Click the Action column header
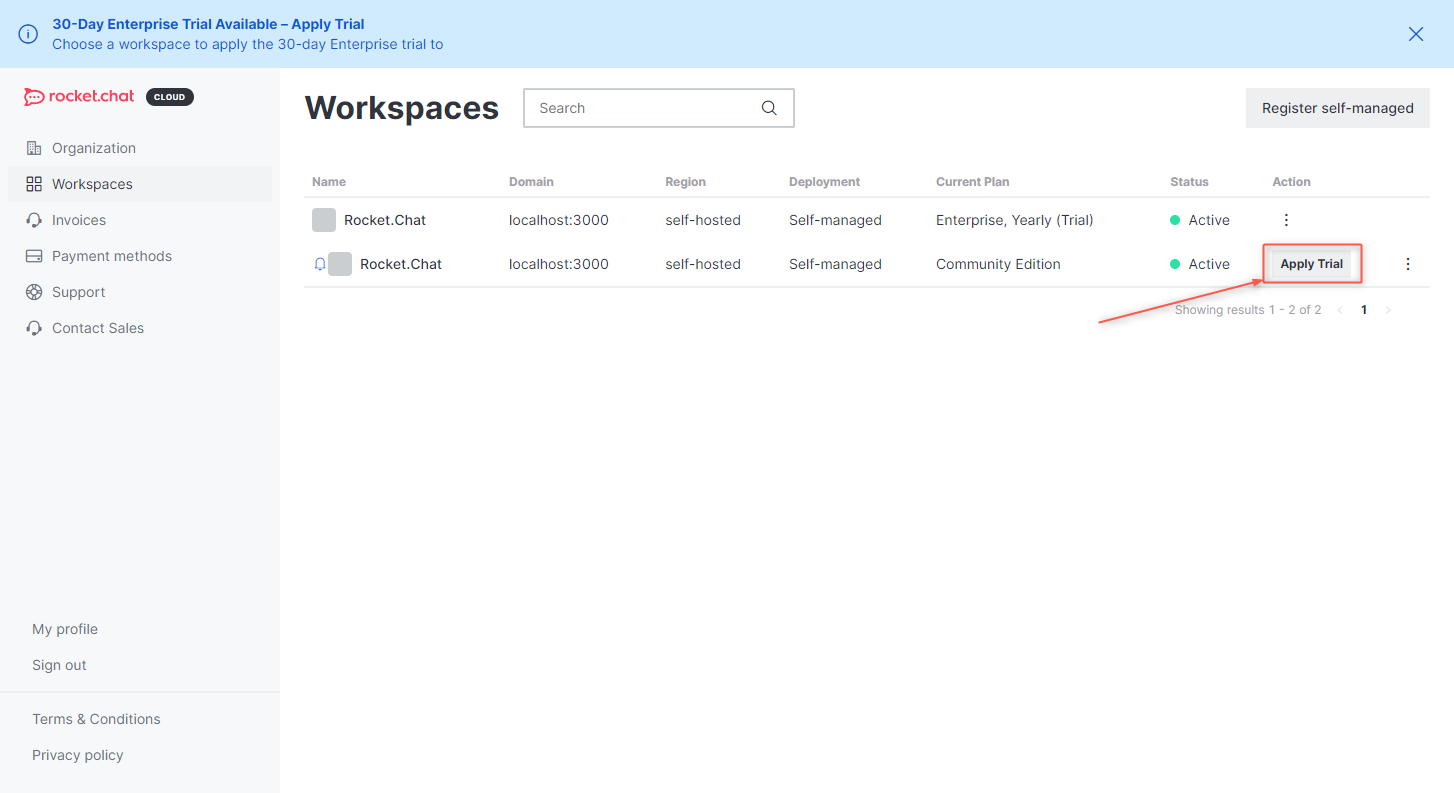Screen dimensions: 1454x793 click(x=1291, y=182)
